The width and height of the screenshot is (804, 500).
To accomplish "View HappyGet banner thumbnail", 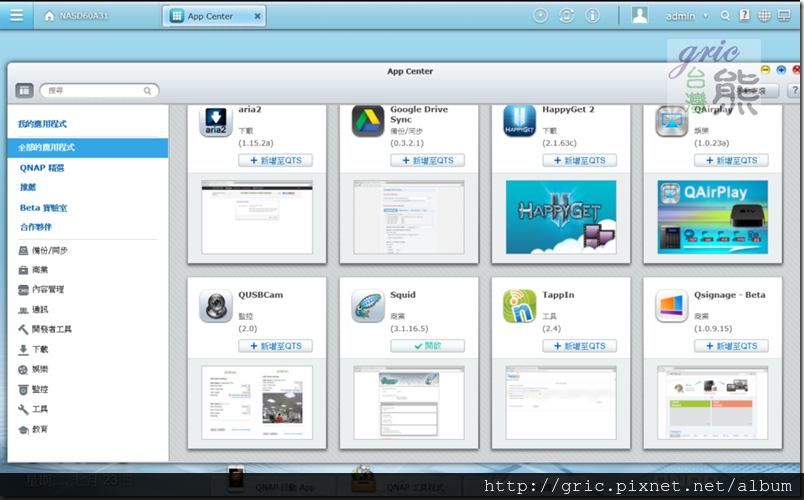I will [561, 217].
